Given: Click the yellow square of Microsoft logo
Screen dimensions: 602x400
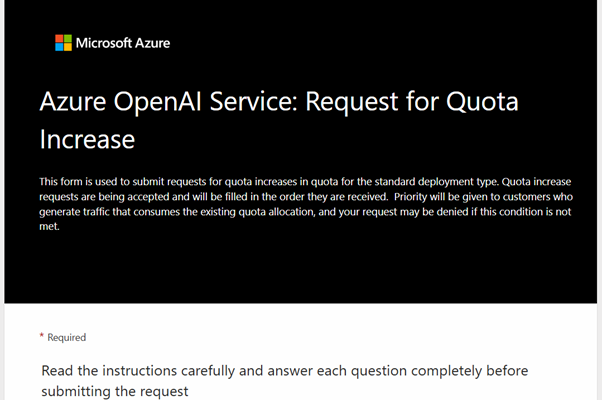Looking at the screenshot, I should point(68,47).
